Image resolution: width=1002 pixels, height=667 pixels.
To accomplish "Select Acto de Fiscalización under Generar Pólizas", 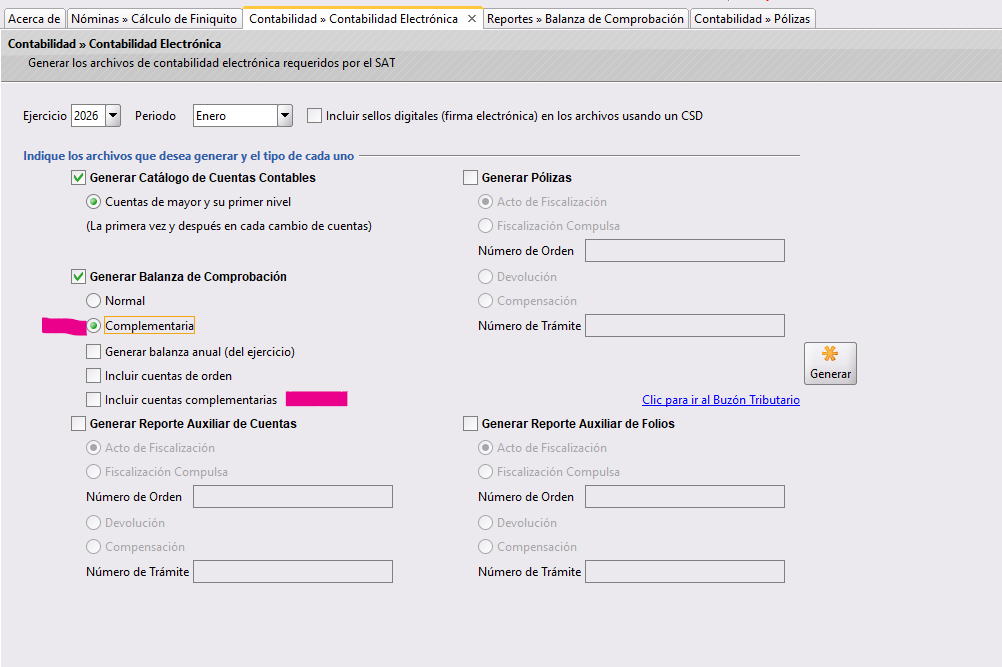I will coord(486,202).
